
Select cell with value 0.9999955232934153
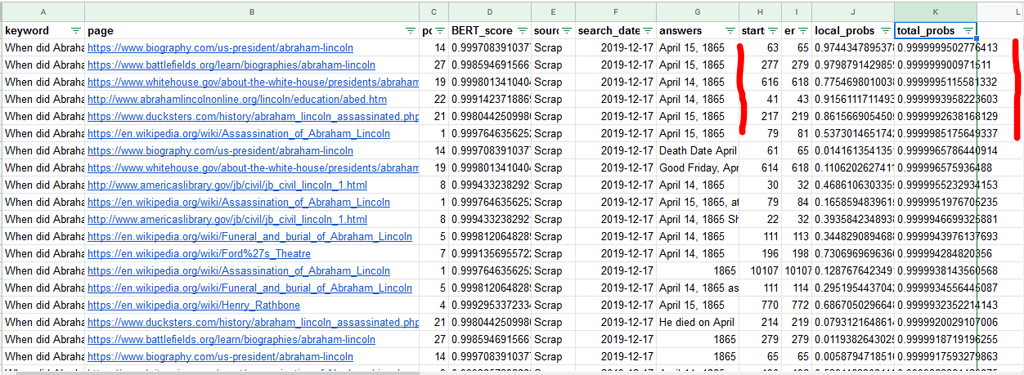point(935,185)
